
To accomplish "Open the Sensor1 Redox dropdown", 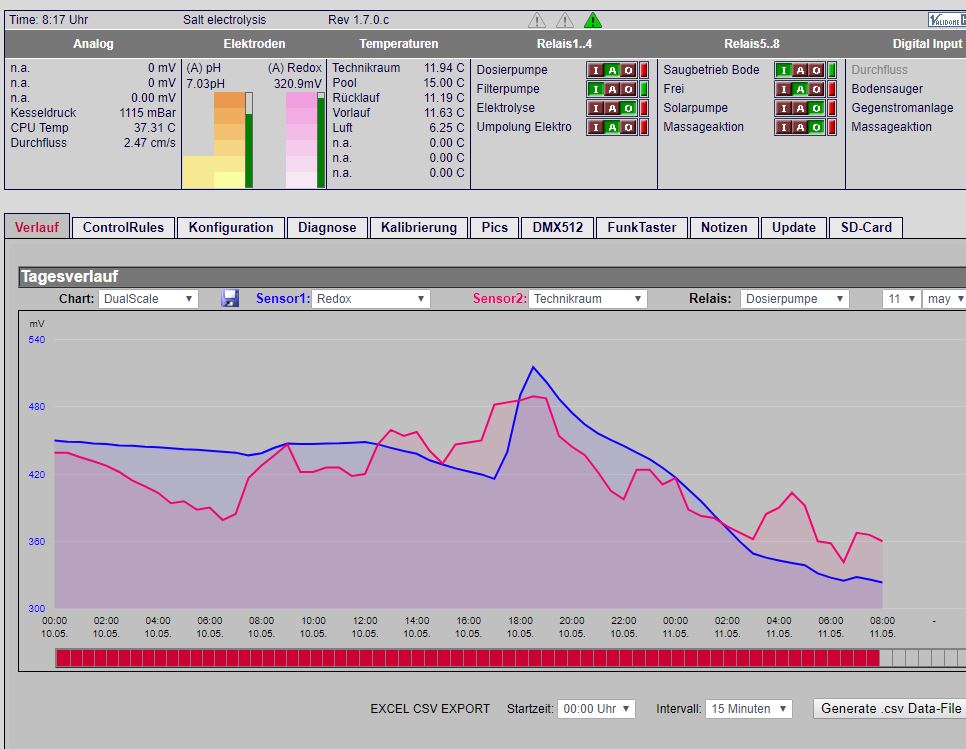I will [371, 299].
